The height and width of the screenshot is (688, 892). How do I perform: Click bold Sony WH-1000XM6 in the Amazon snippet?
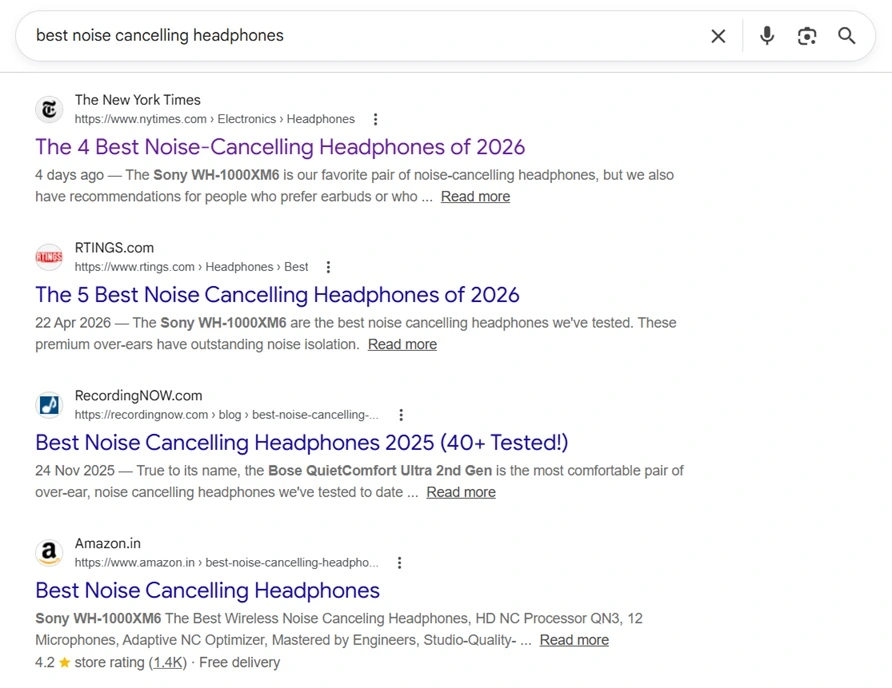click(98, 619)
